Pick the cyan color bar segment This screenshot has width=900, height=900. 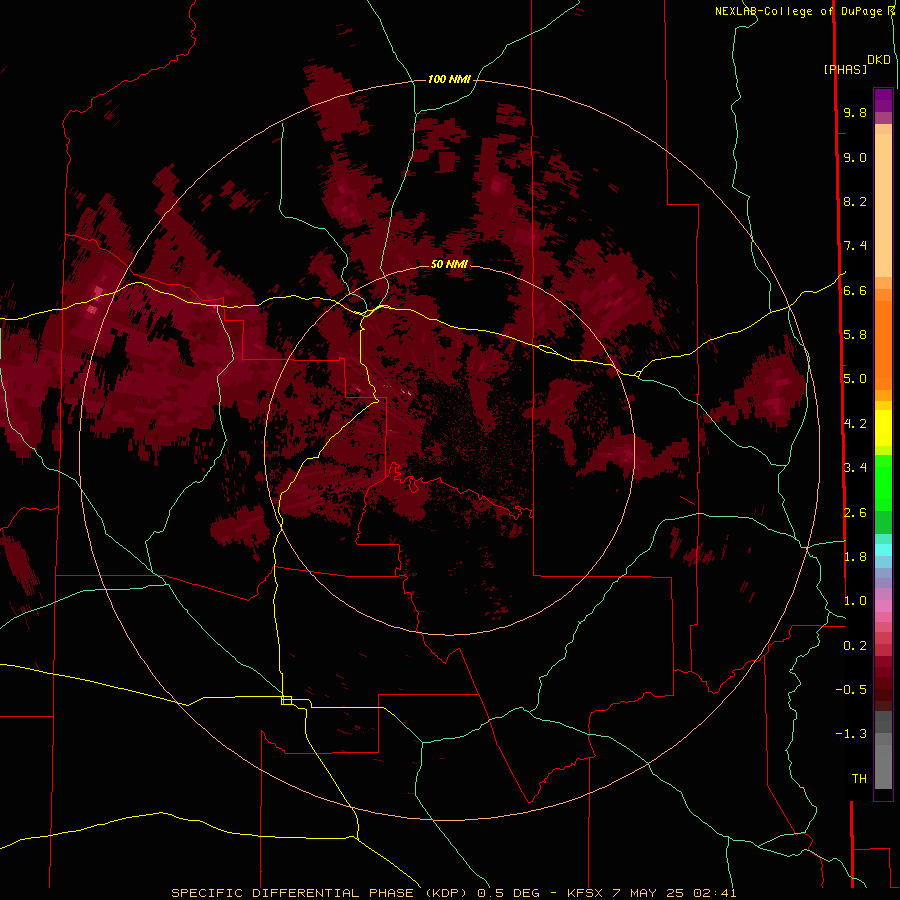pos(883,549)
